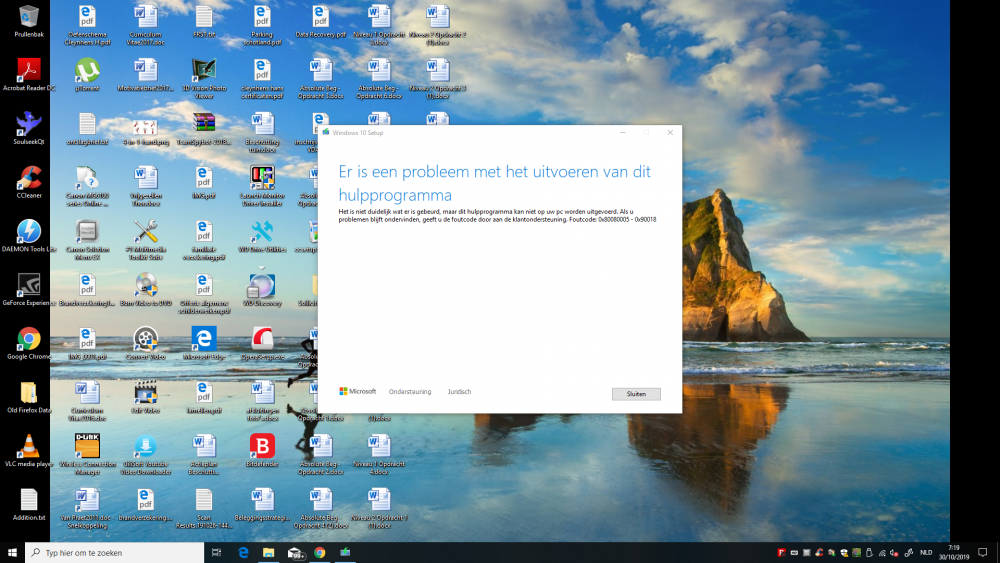Open the Safely Remove Hardware USB tray icon
This screenshot has width=1000, height=563.
tap(869, 553)
